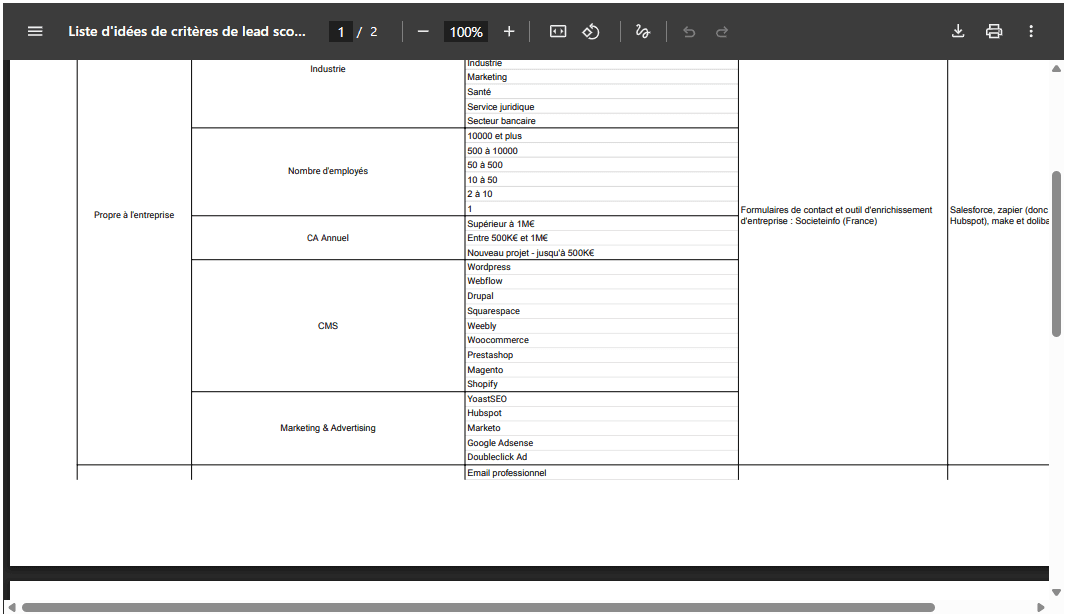Click the "Weebly" row

tap(601, 326)
